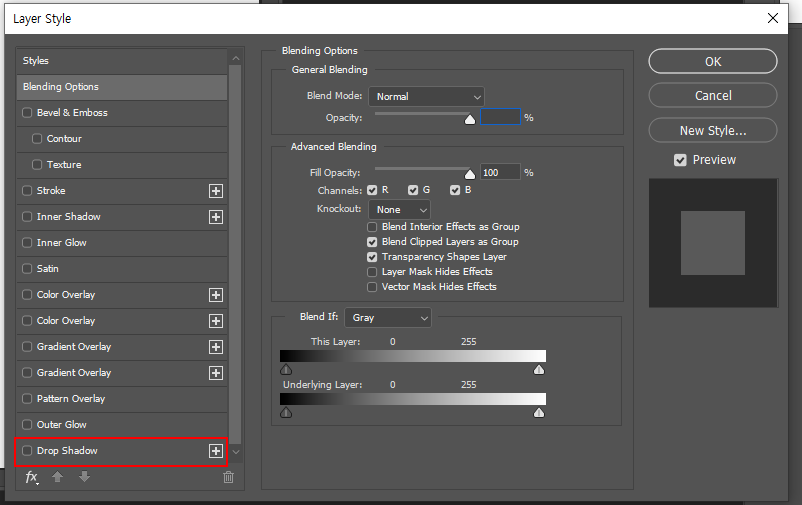802x505 pixels.
Task: Click the move effect up arrow icon
Action: pos(57,477)
